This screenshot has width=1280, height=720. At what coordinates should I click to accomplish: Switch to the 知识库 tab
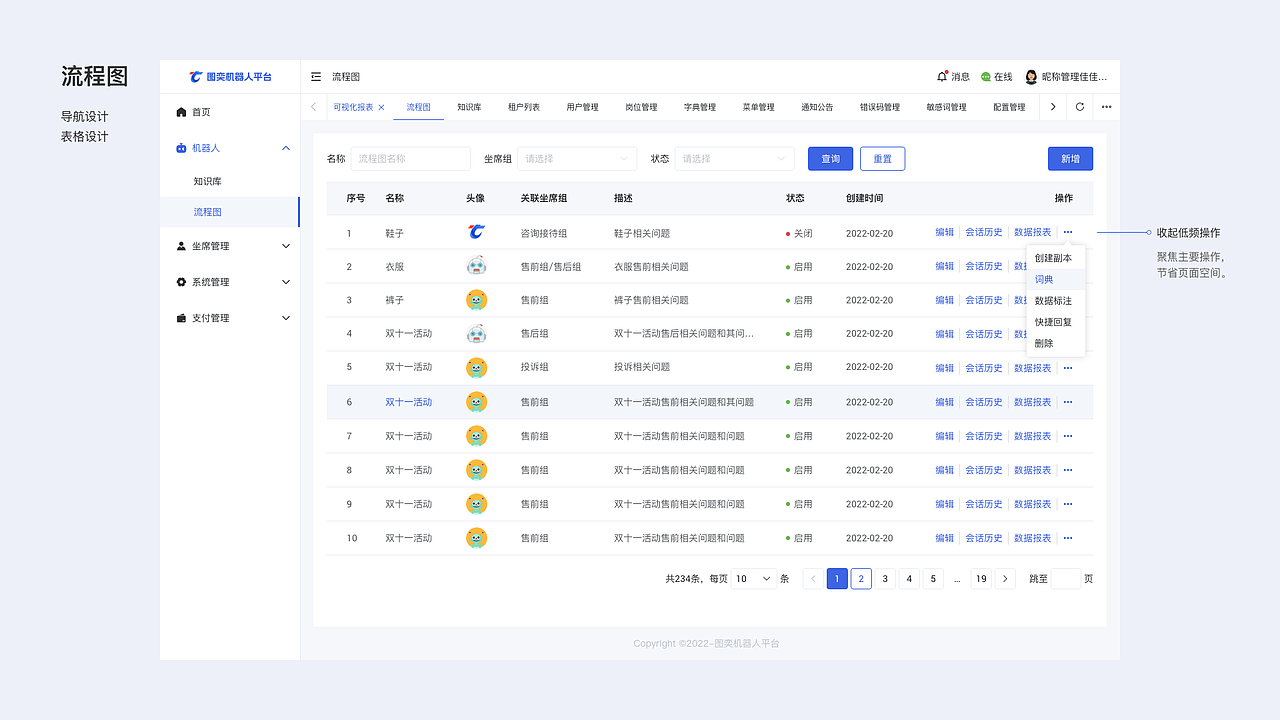(469, 107)
